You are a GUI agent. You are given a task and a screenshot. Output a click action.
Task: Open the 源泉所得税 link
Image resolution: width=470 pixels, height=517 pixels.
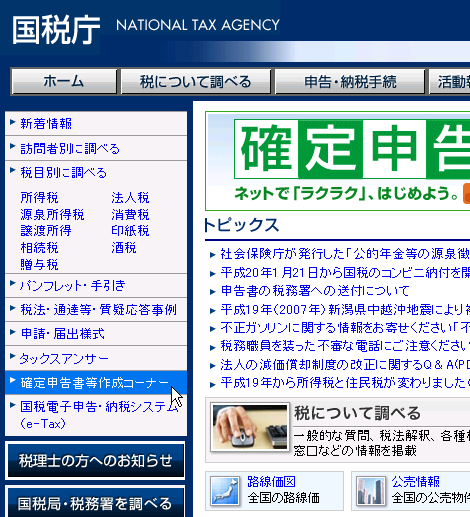[52, 214]
